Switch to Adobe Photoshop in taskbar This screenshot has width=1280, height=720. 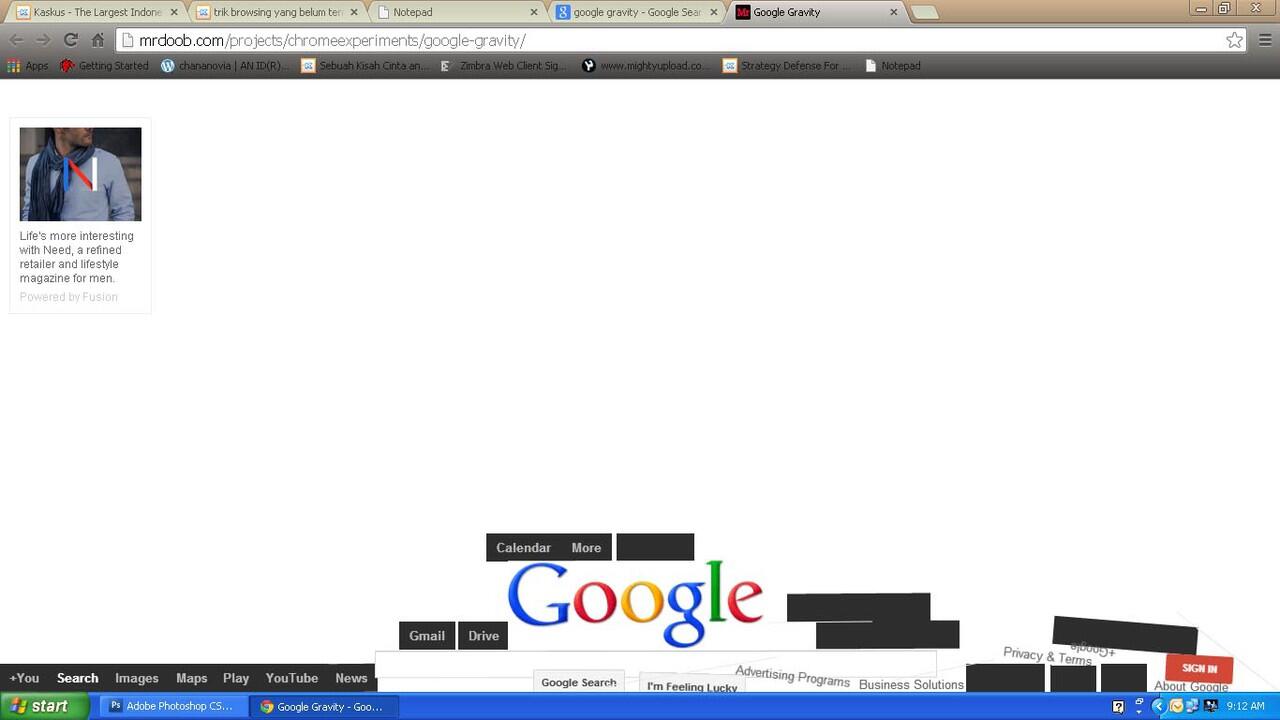pos(171,706)
